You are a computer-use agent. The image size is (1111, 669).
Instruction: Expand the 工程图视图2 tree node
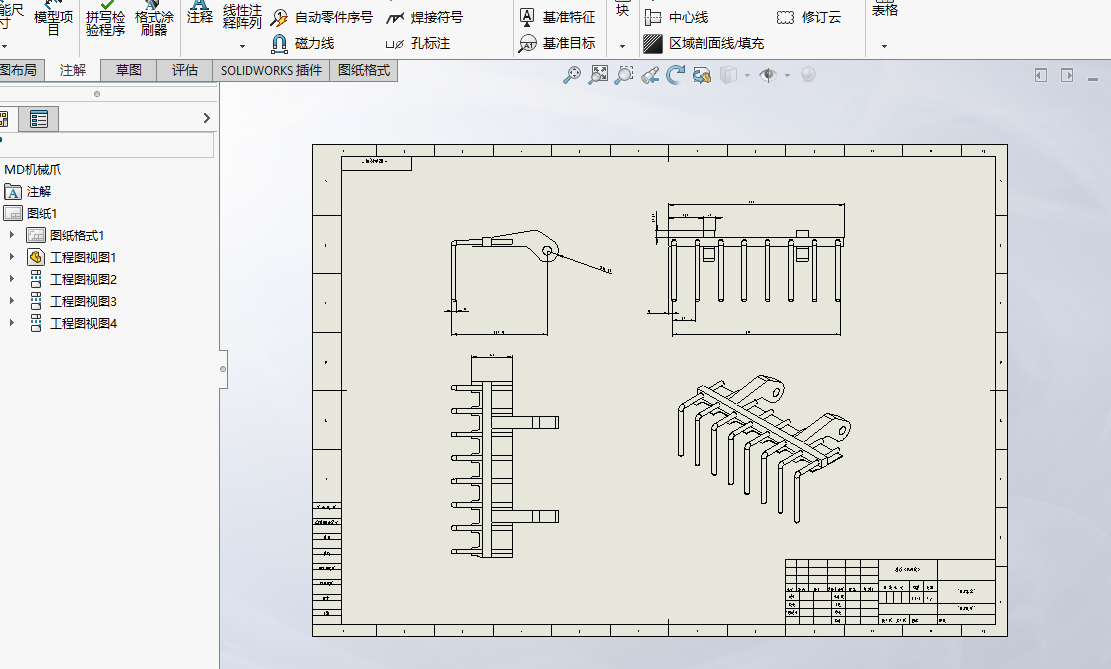pos(12,279)
